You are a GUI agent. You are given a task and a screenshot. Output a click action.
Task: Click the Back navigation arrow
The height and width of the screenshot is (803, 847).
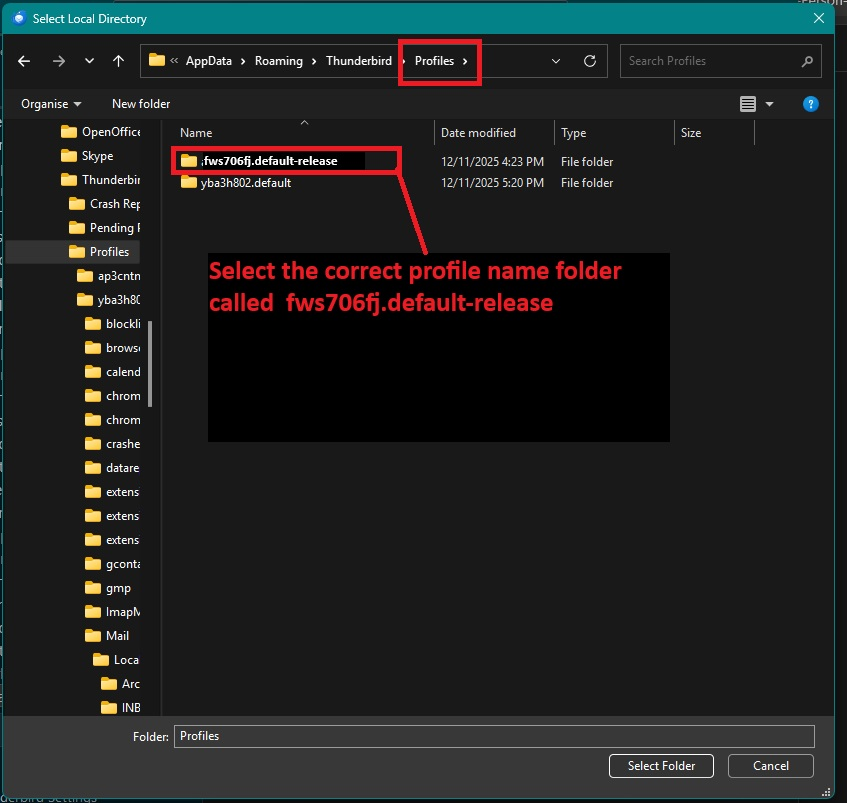24,61
